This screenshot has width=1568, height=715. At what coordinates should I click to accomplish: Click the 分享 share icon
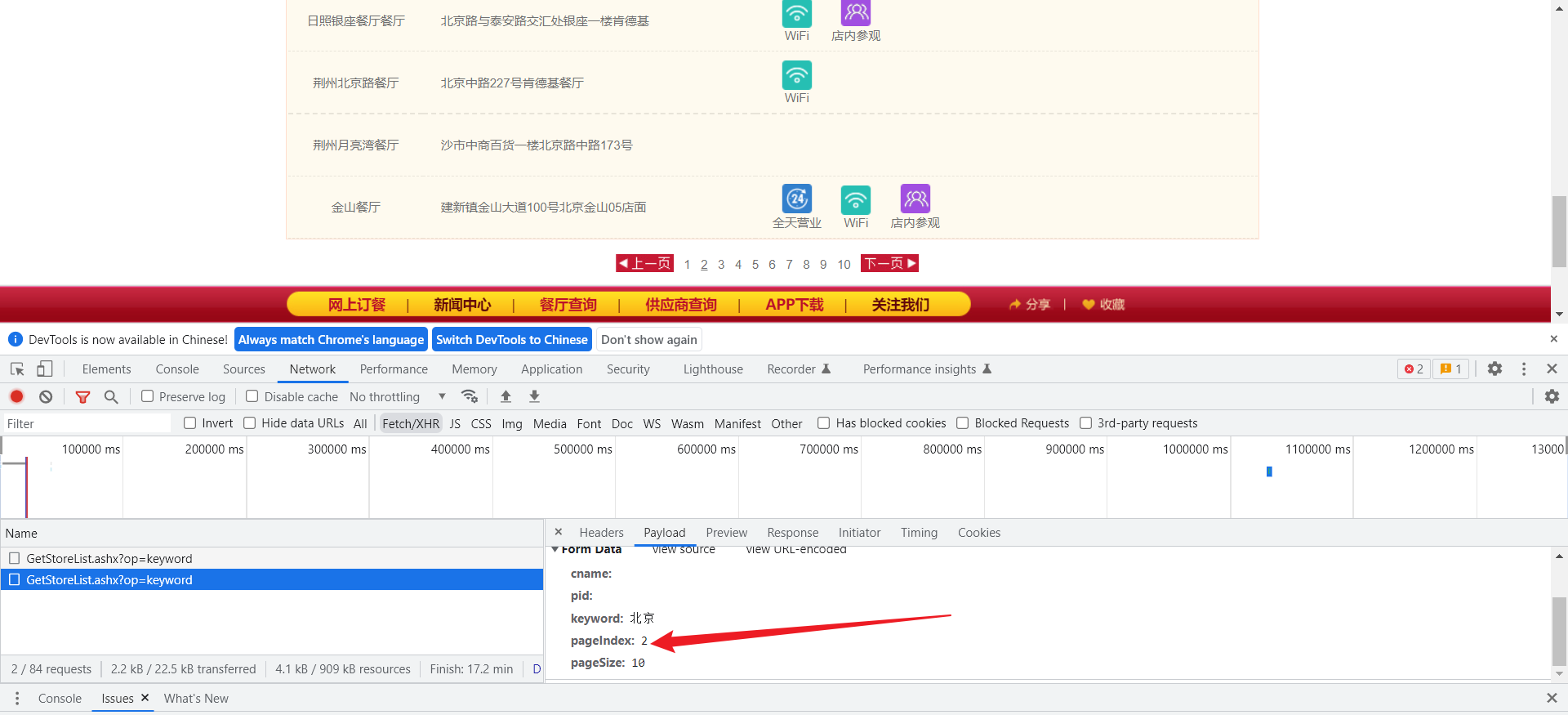[1015, 304]
